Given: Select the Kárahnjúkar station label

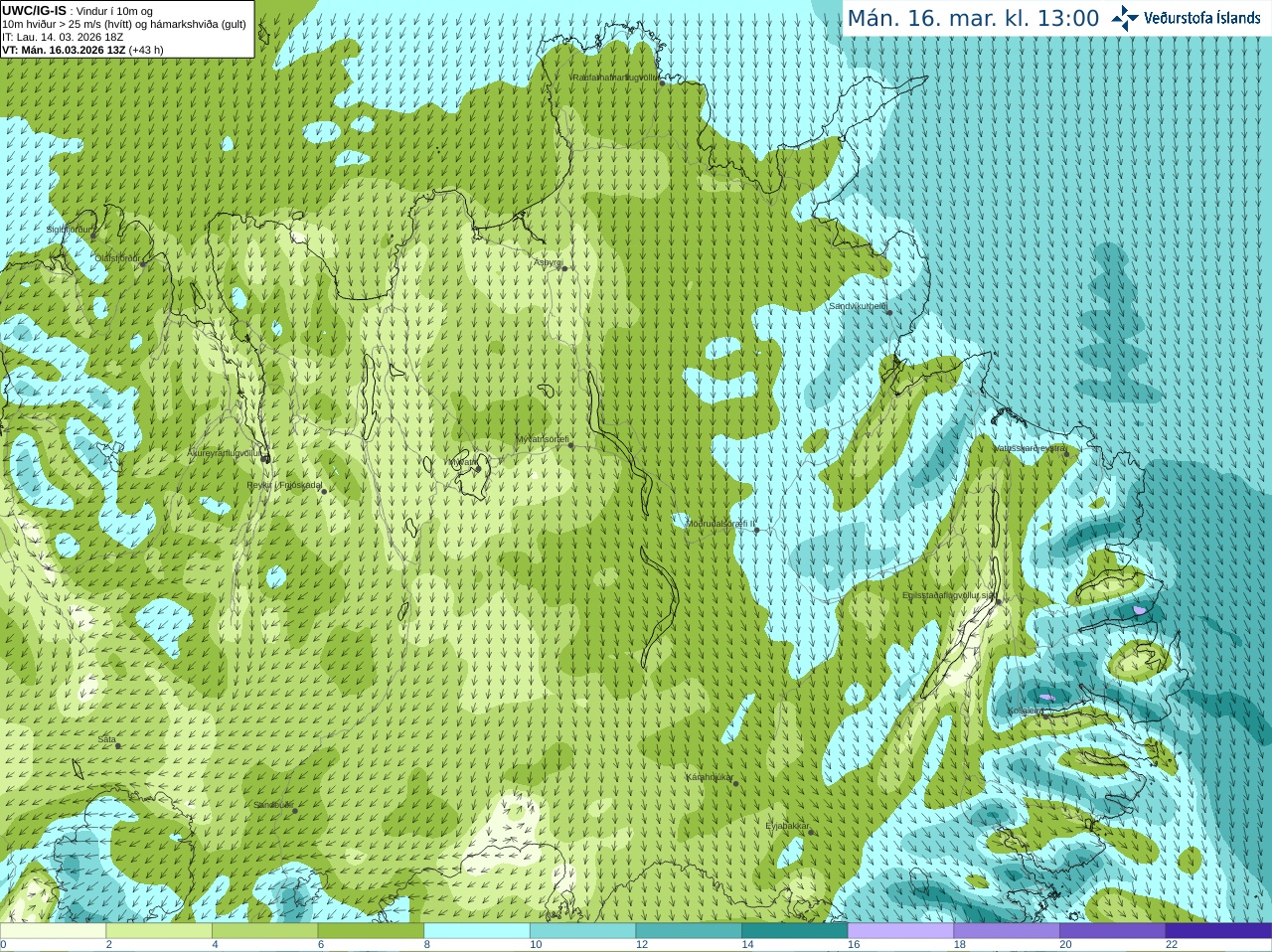Looking at the screenshot, I should click(710, 777).
